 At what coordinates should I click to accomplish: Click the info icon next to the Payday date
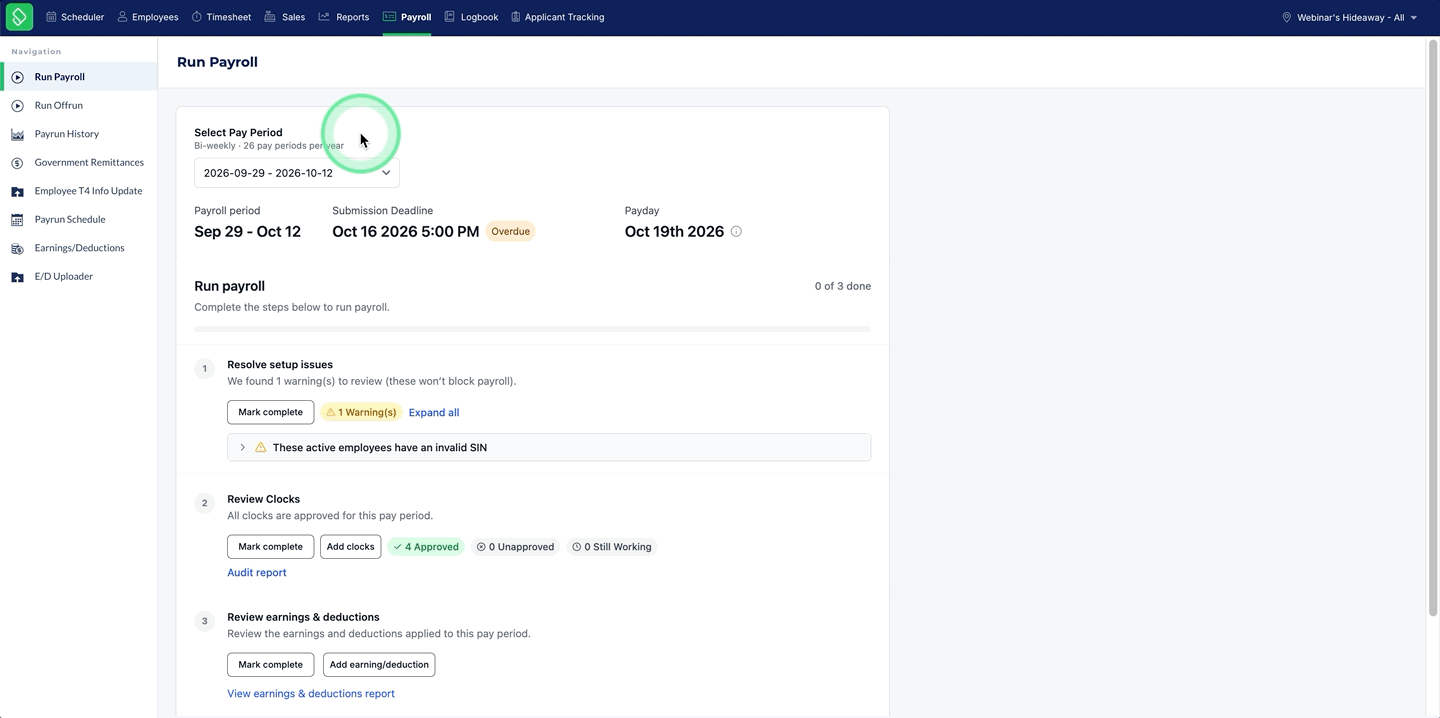[736, 232]
